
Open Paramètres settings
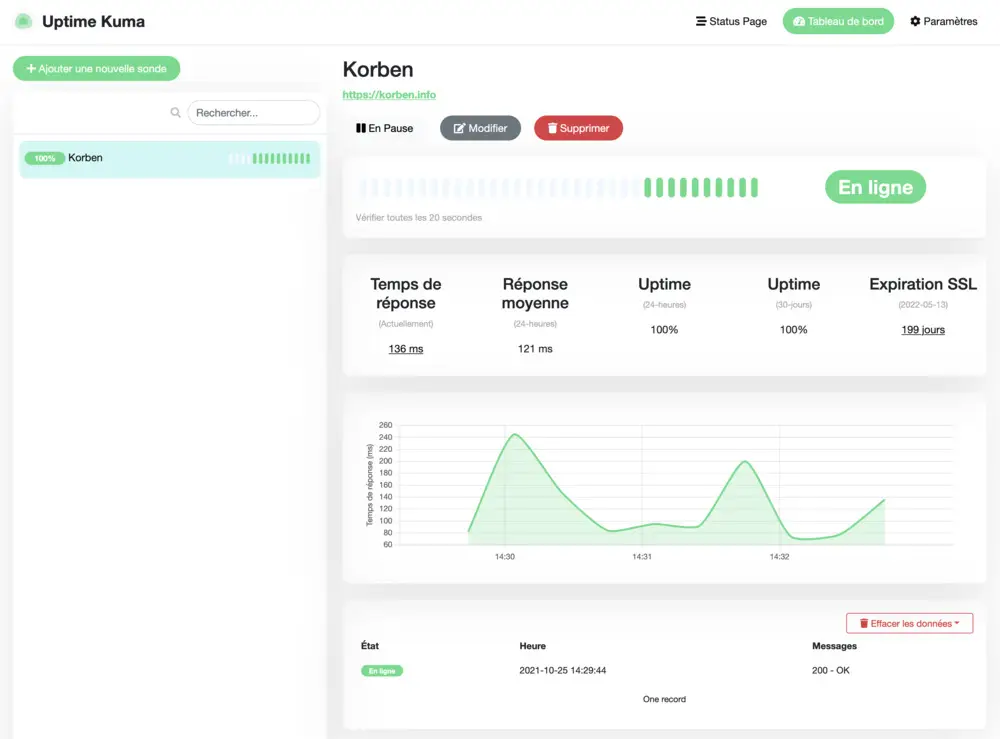coord(943,21)
